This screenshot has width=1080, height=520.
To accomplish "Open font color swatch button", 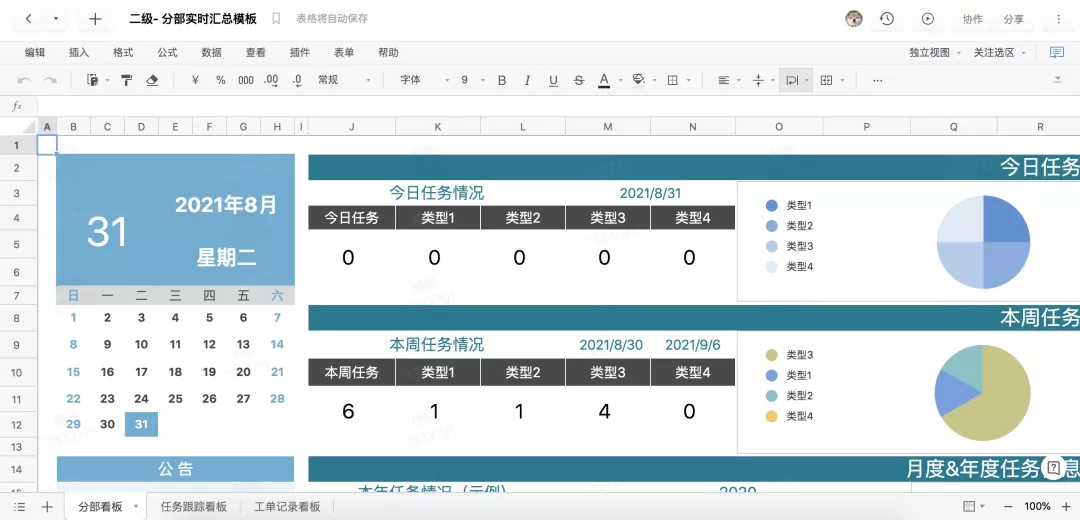I will 604,81.
